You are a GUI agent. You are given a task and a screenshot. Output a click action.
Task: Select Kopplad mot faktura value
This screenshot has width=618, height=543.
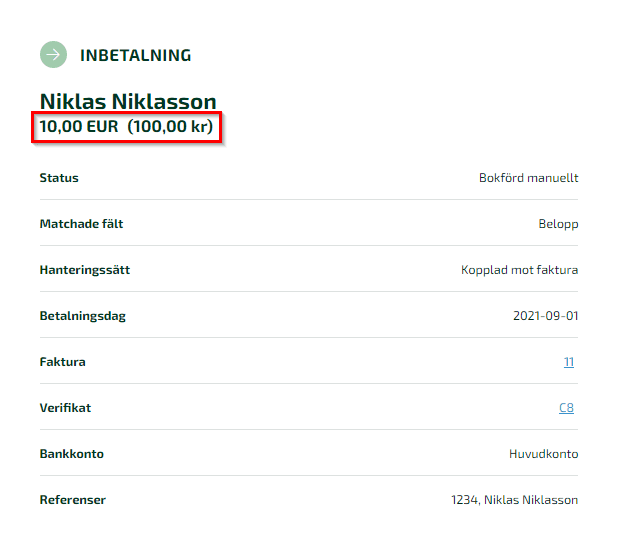519,270
